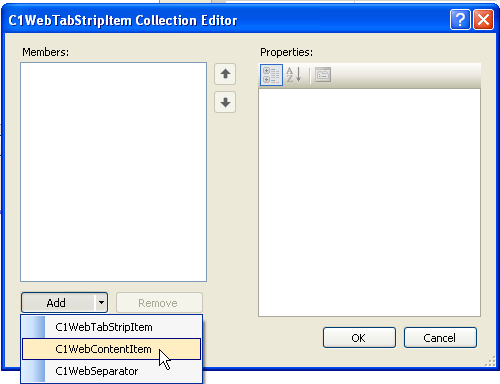The width and height of the screenshot is (500, 384).
Task: Sort properties alphabetically
Action: click(294, 75)
